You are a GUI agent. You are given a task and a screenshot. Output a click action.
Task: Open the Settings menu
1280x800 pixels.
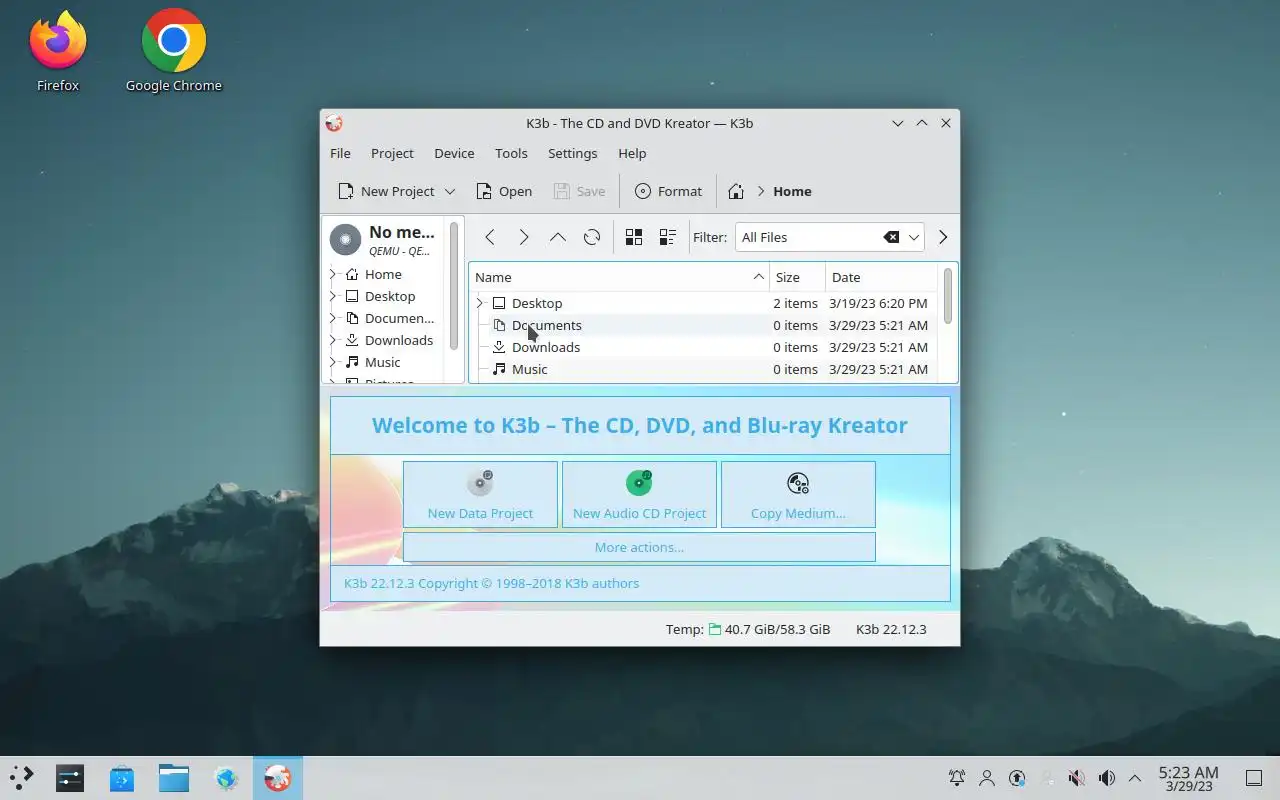(x=572, y=153)
